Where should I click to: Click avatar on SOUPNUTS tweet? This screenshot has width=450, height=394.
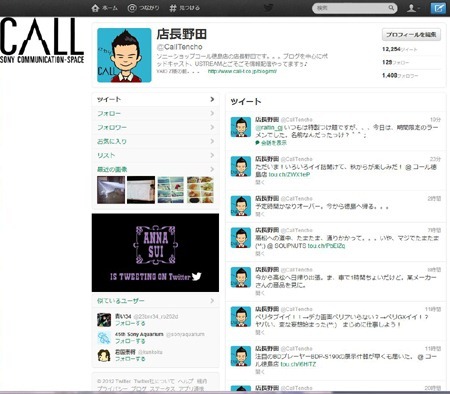pyautogui.click(x=241, y=238)
